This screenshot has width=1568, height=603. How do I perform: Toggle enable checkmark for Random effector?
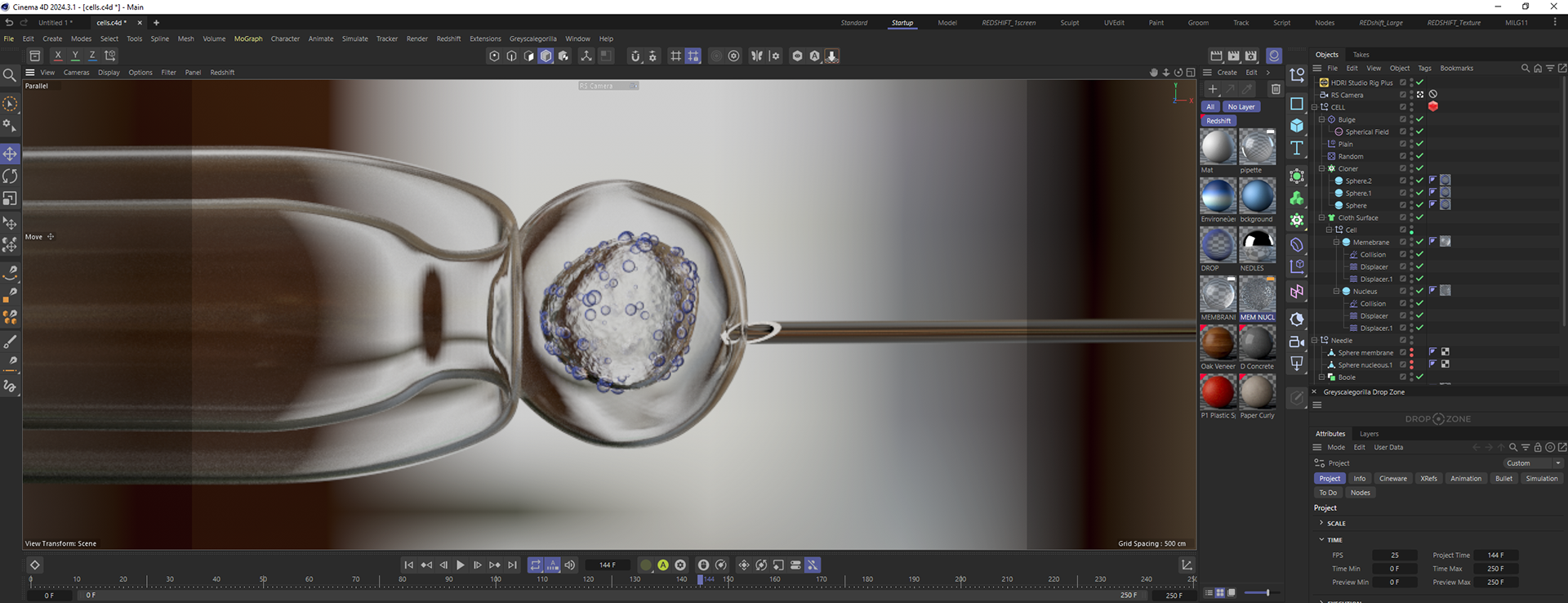[x=1420, y=156]
